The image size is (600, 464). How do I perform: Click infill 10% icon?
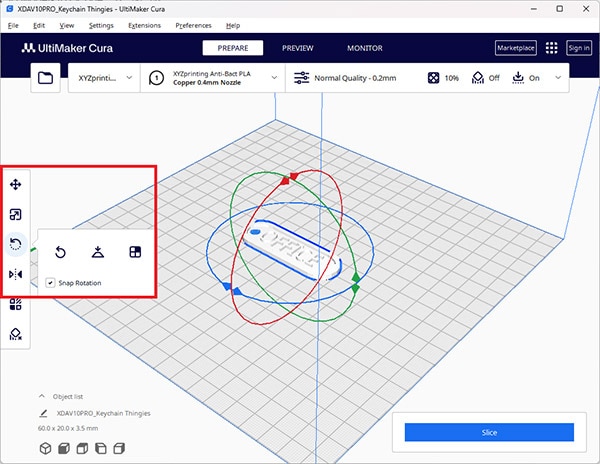click(433, 78)
